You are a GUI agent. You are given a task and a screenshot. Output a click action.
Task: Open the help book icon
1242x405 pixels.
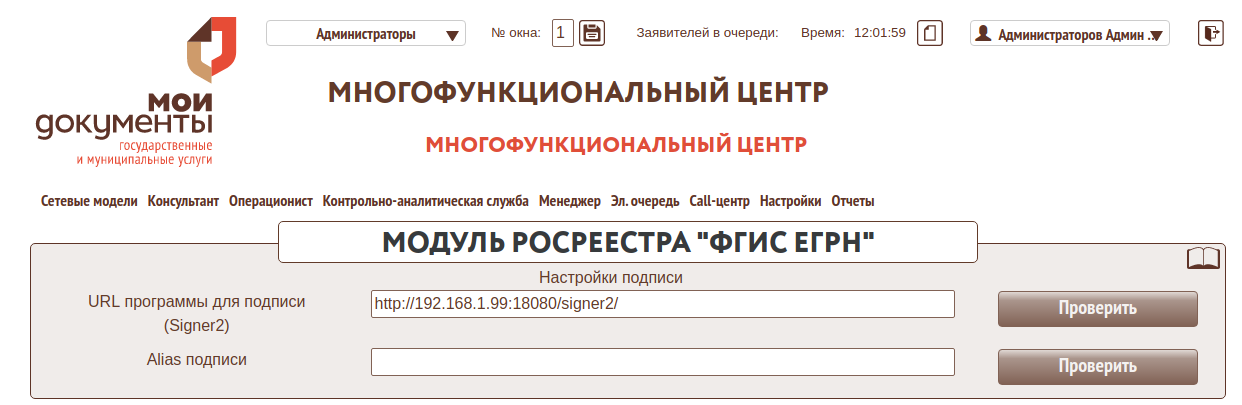(1203, 259)
